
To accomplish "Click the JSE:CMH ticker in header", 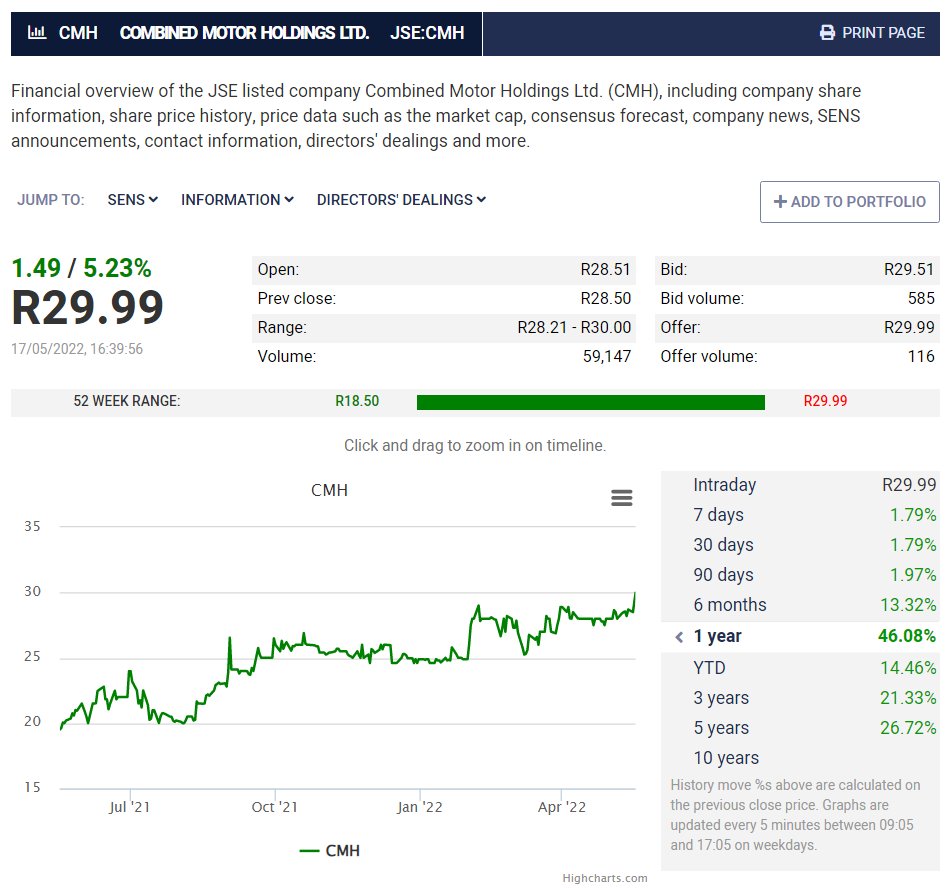I will coord(427,33).
